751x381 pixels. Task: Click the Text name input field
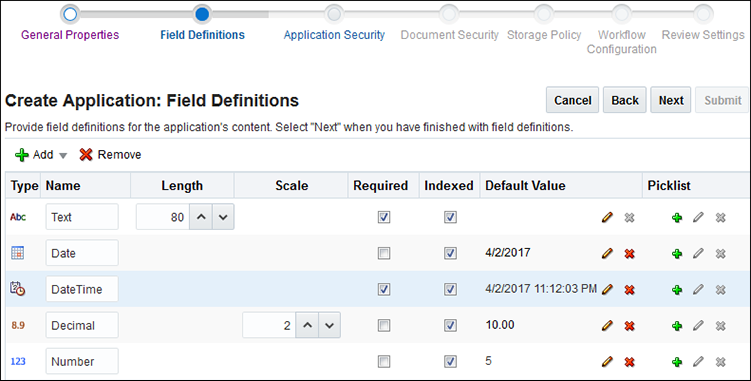(x=82, y=217)
